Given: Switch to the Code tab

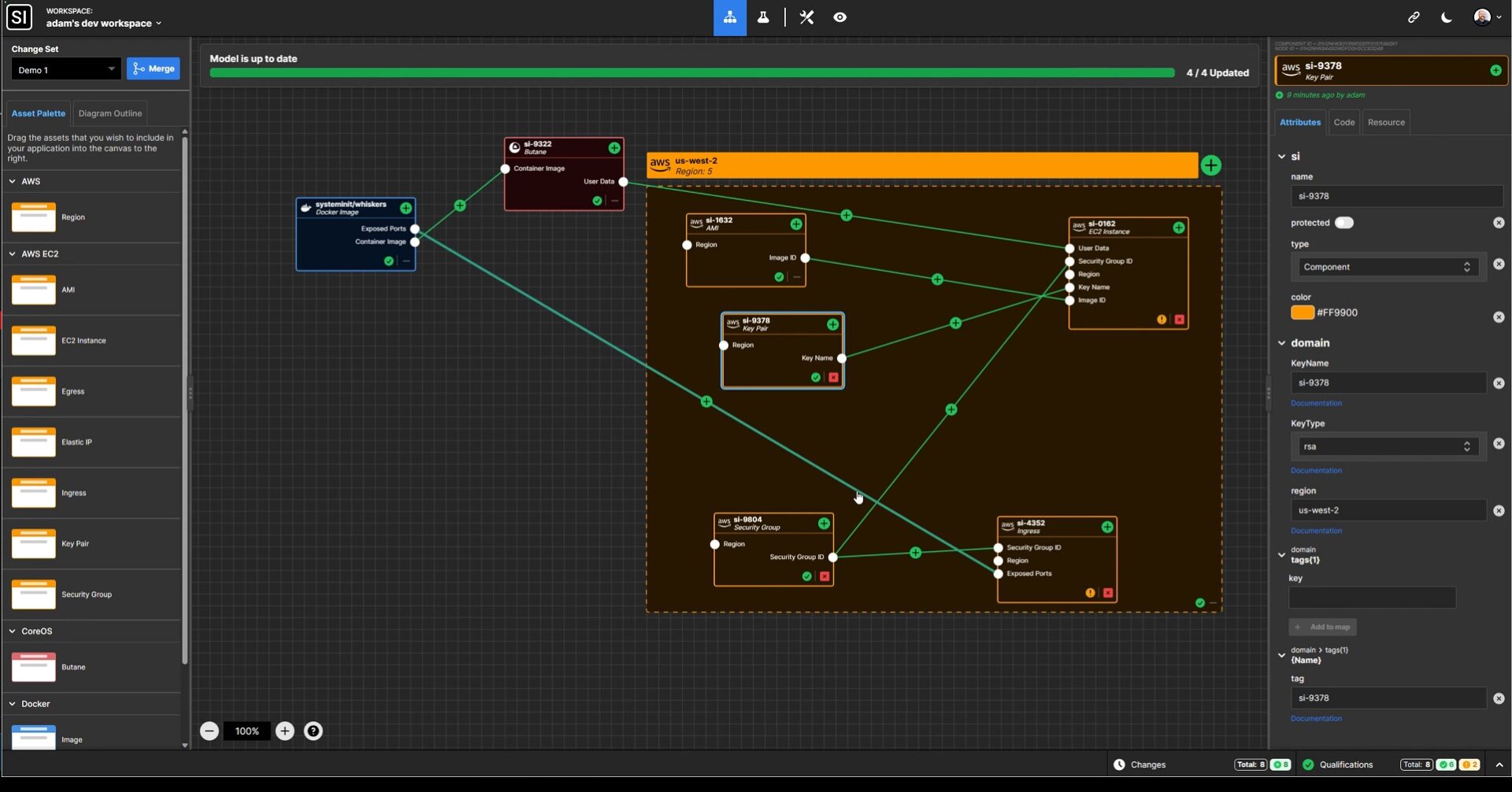Looking at the screenshot, I should (1343, 122).
